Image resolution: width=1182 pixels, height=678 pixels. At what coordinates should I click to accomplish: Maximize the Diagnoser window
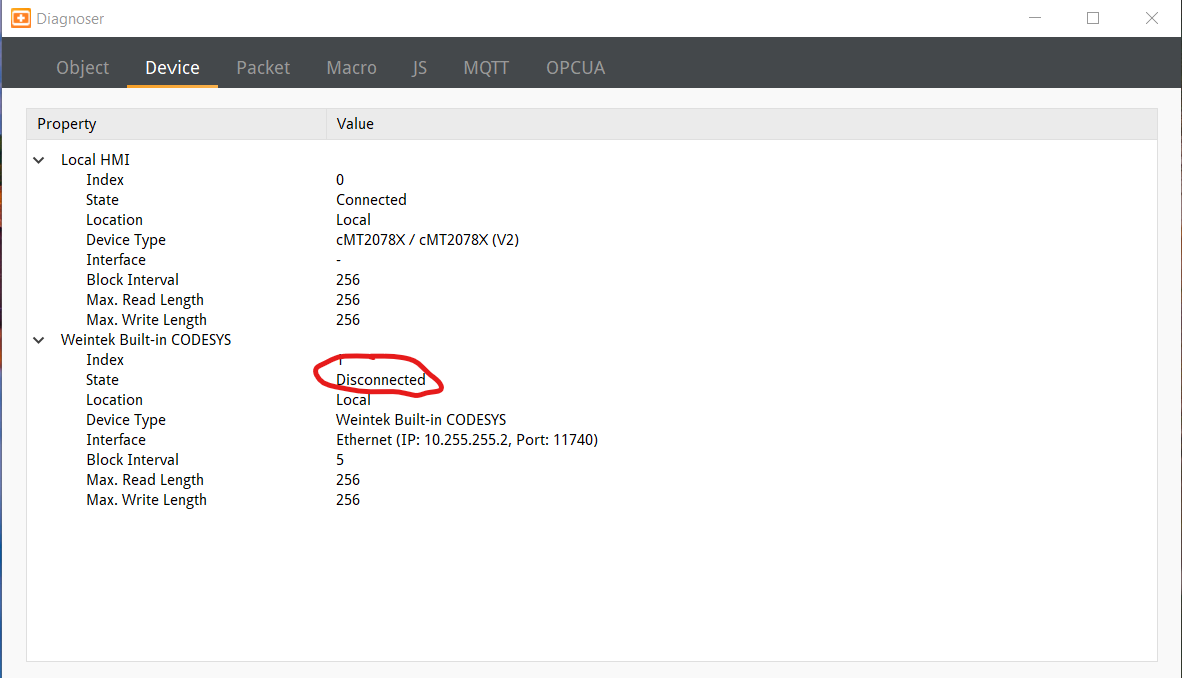coord(1093,18)
